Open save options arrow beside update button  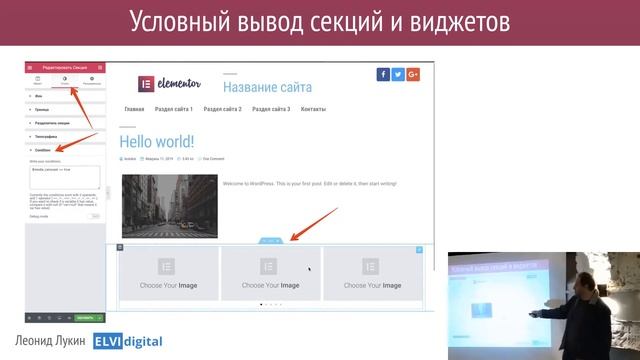(x=100, y=318)
